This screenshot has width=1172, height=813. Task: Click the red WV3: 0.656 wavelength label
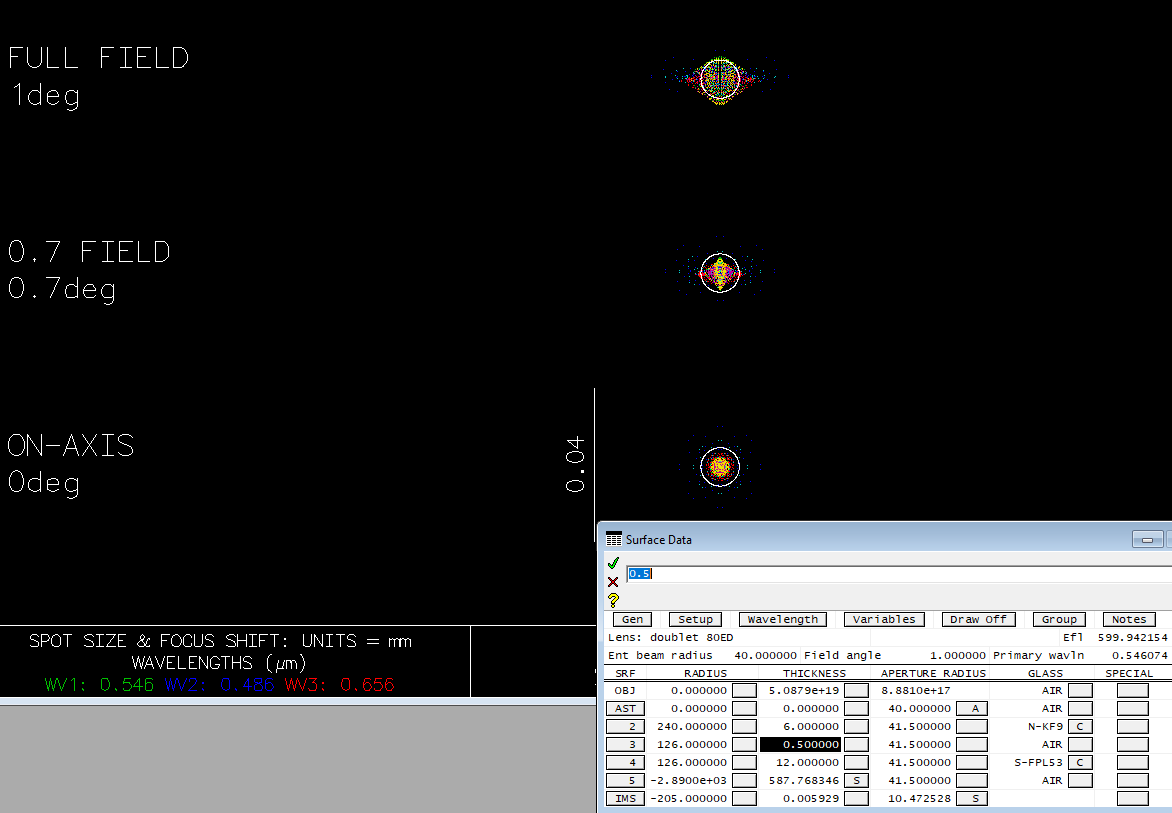point(339,684)
